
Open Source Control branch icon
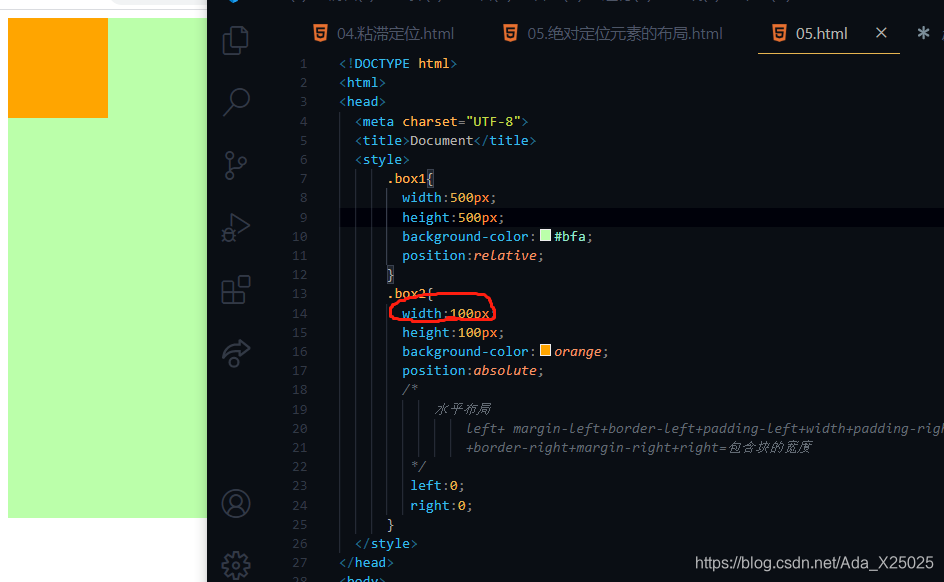coord(235,166)
